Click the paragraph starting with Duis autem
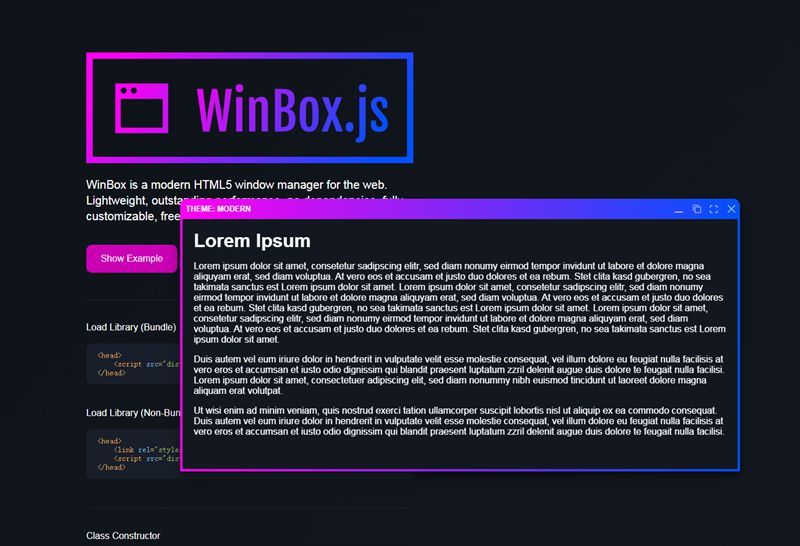 coord(459,375)
